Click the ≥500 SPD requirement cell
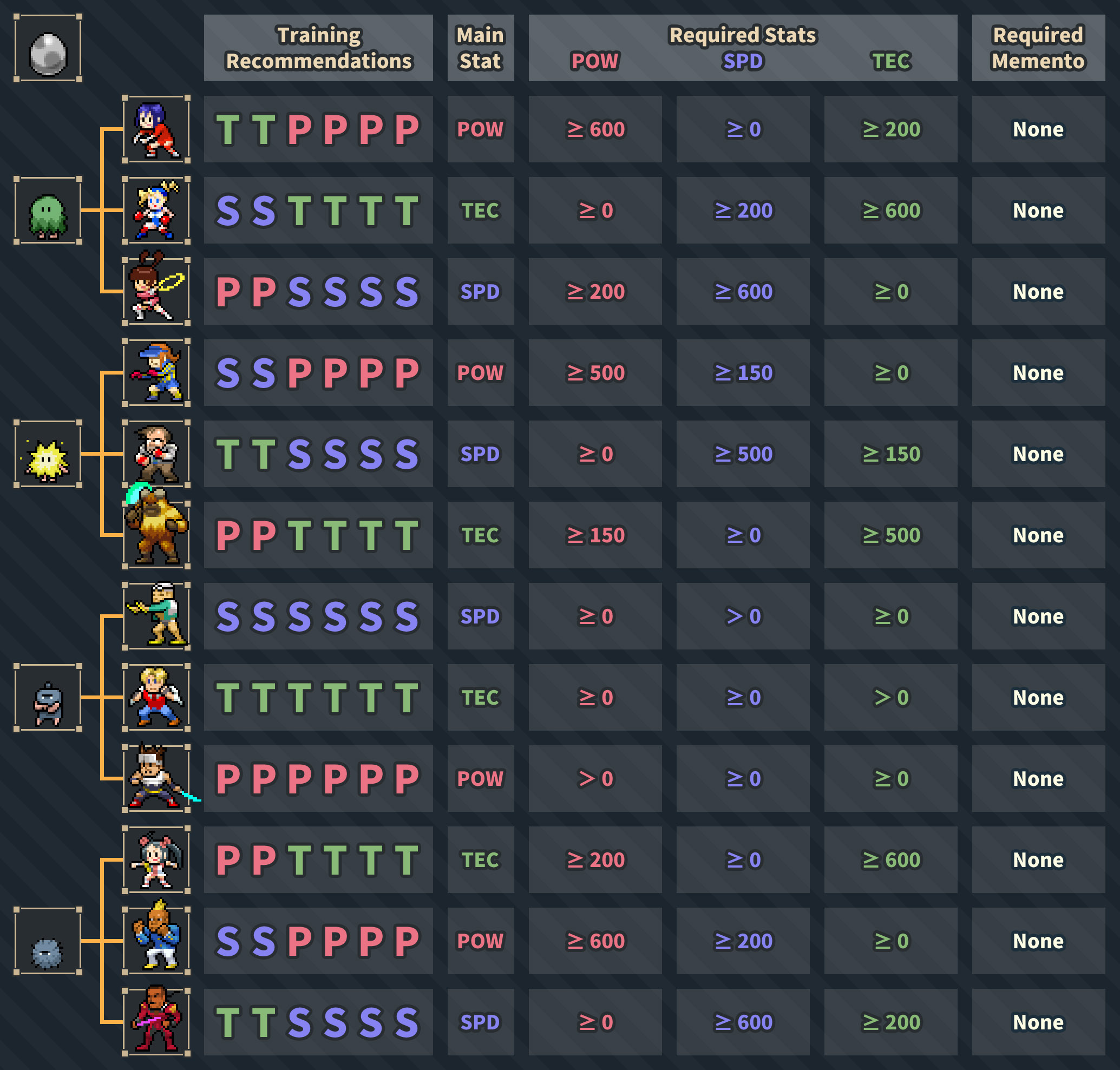Screen dimensions: 1120x1070 [x=743, y=454]
